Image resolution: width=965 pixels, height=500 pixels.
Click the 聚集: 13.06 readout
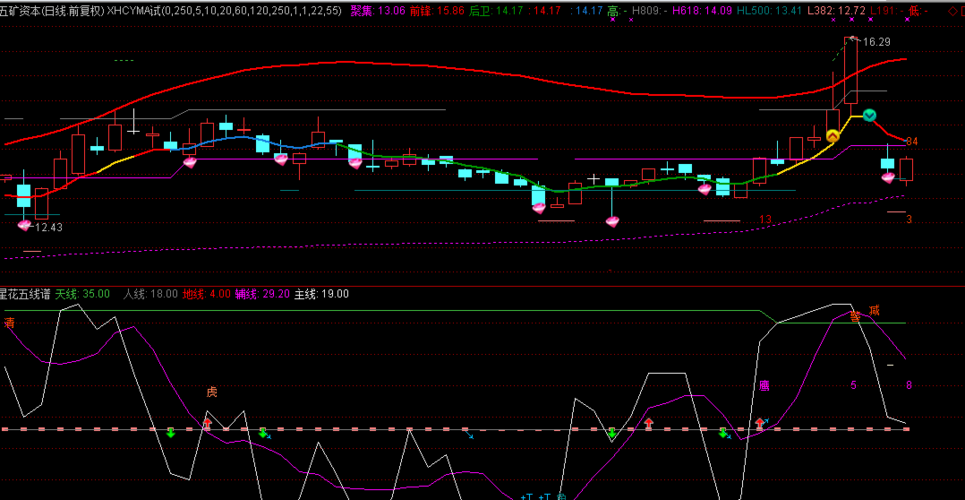[377, 10]
